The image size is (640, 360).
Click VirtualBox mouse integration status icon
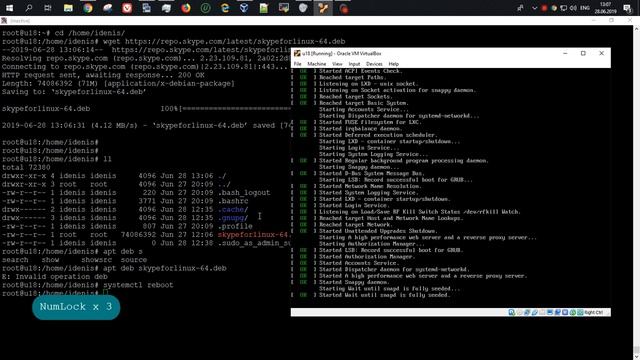pyautogui.click(x=580, y=312)
